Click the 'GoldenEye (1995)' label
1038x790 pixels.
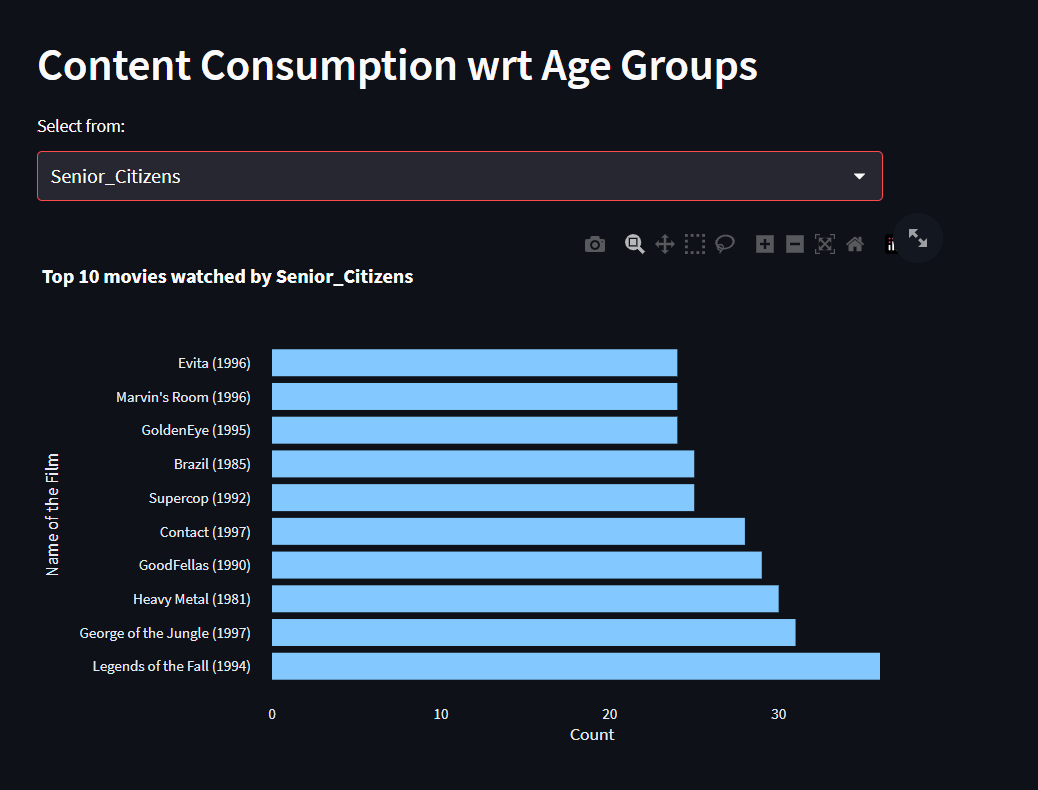pos(196,430)
